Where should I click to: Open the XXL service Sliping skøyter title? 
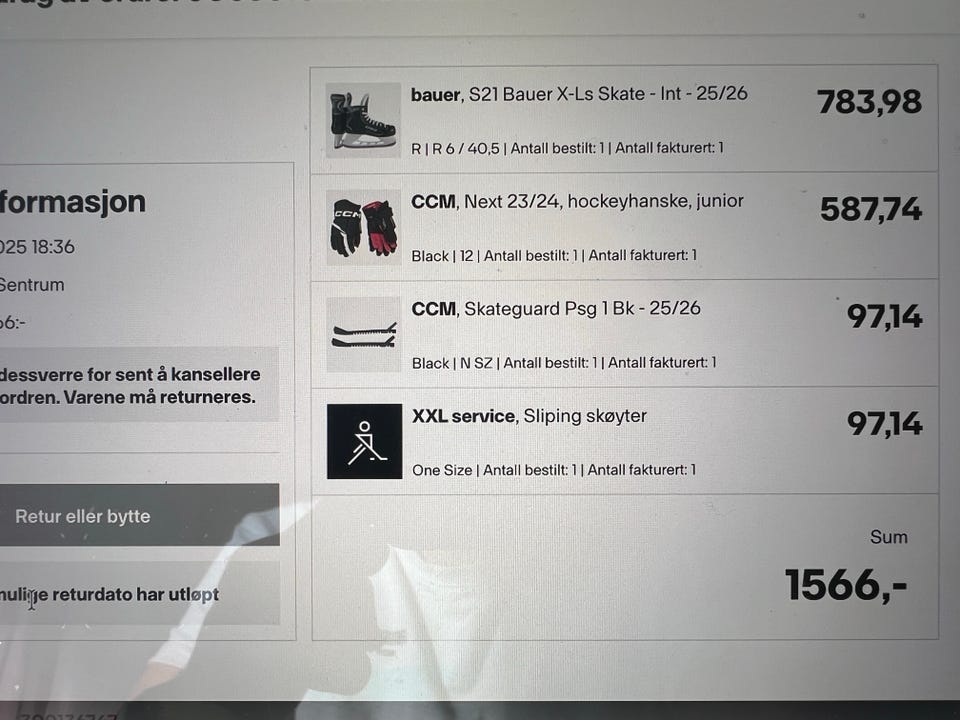pos(529,416)
